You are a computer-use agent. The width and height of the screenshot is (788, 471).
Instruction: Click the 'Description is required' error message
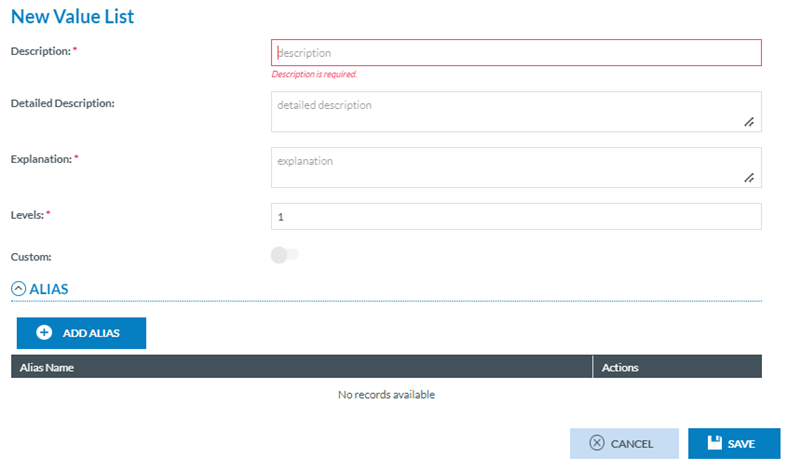coord(314,74)
